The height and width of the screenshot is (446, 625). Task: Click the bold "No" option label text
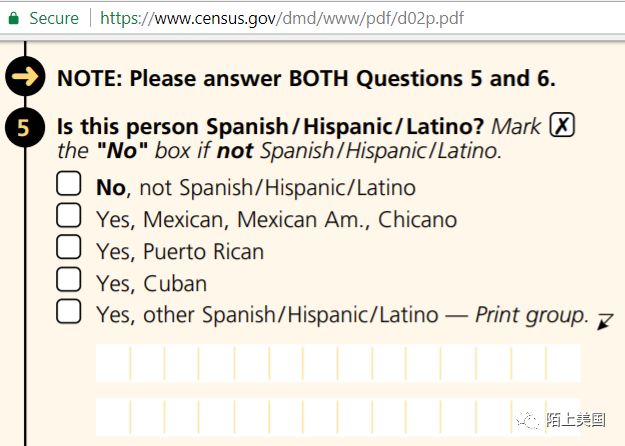coord(110,187)
